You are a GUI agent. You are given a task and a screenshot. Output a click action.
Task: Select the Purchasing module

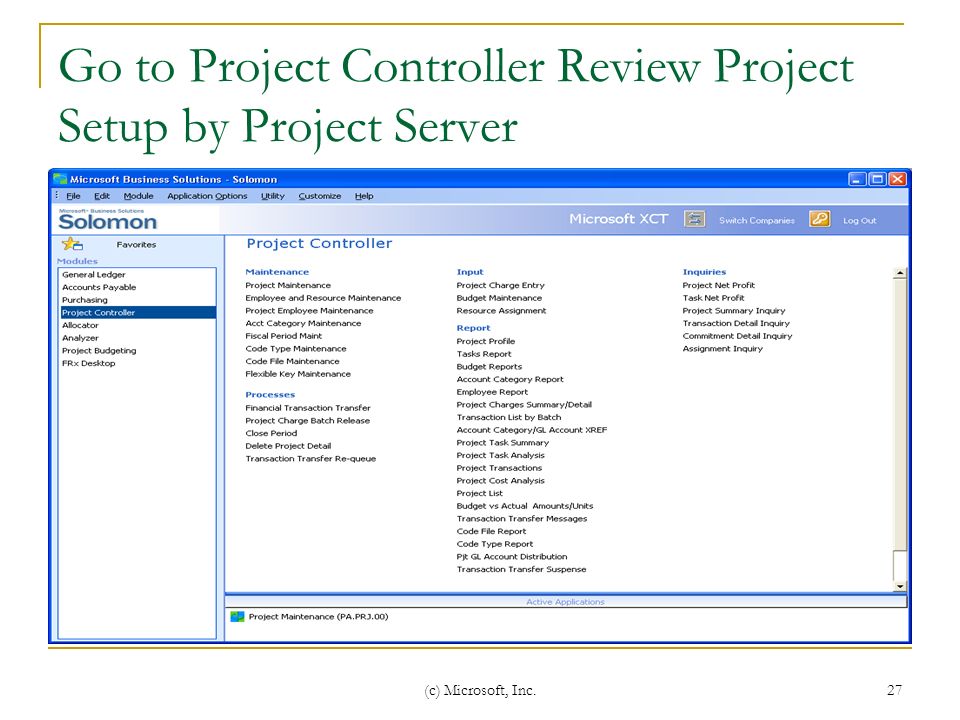[x=84, y=300]
